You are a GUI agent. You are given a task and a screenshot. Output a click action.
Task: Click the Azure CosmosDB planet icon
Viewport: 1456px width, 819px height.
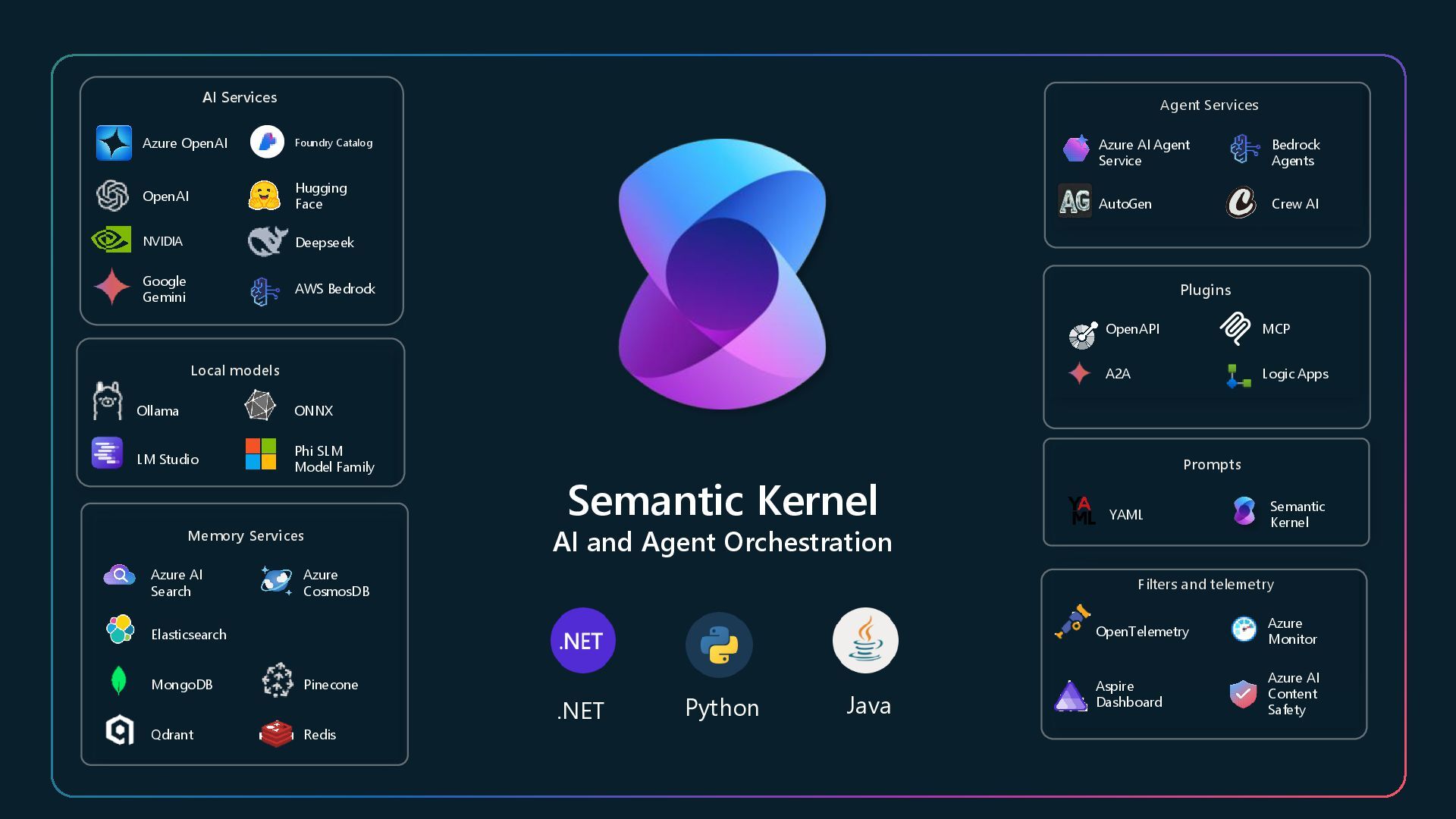(276, 581)
